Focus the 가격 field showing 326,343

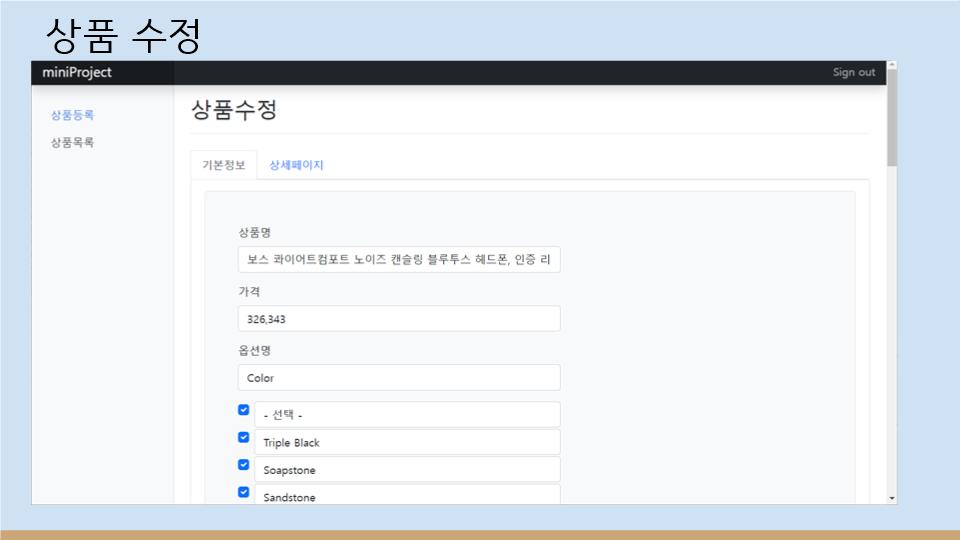coord(399,318)
